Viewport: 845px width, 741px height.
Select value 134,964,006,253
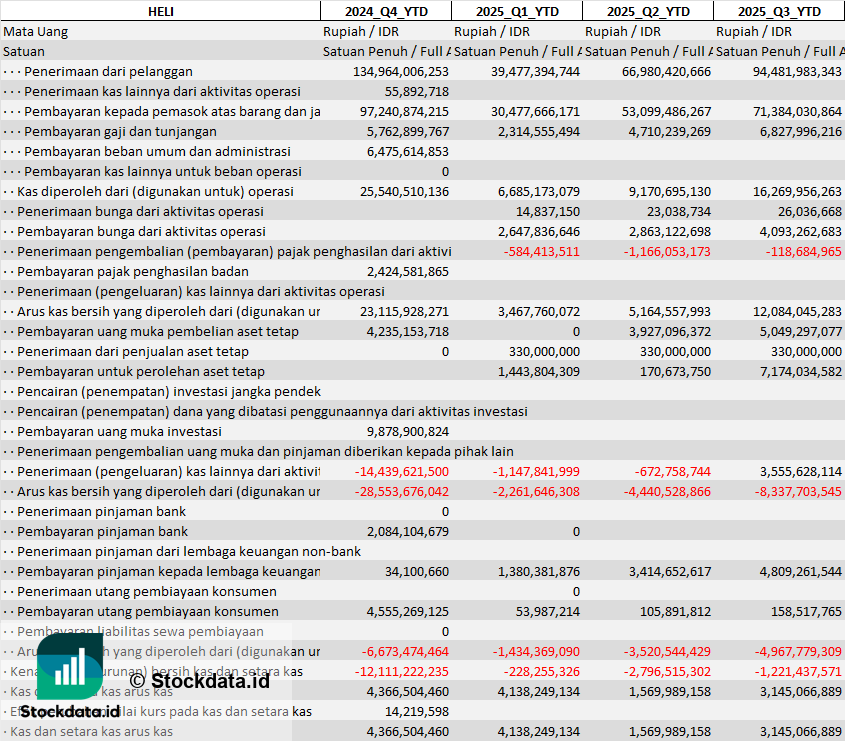[x=400, y=71]
